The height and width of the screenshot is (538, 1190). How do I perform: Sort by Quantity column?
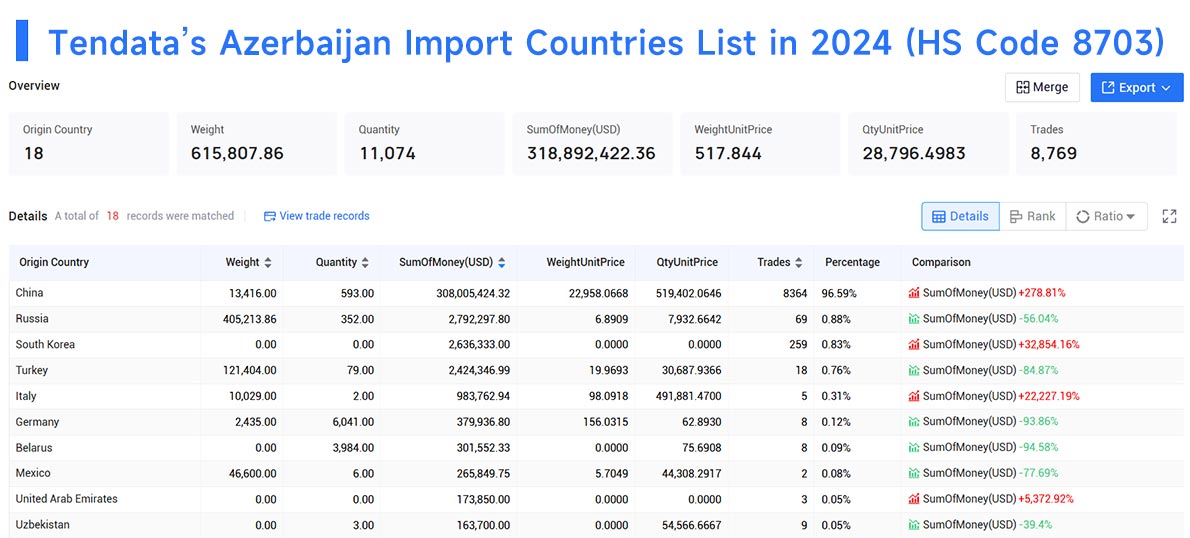tap(365, 263)
